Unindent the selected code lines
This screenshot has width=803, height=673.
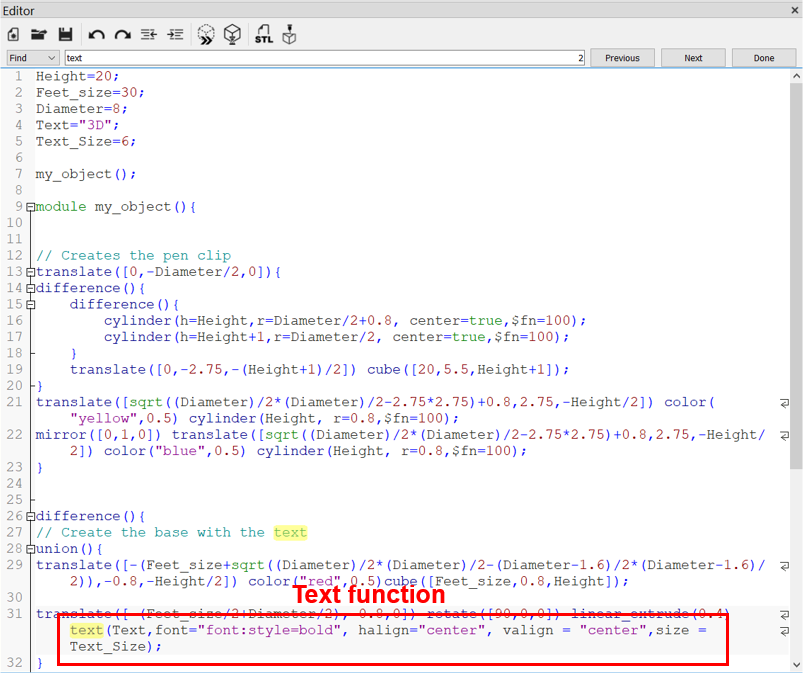coord(149,35)
